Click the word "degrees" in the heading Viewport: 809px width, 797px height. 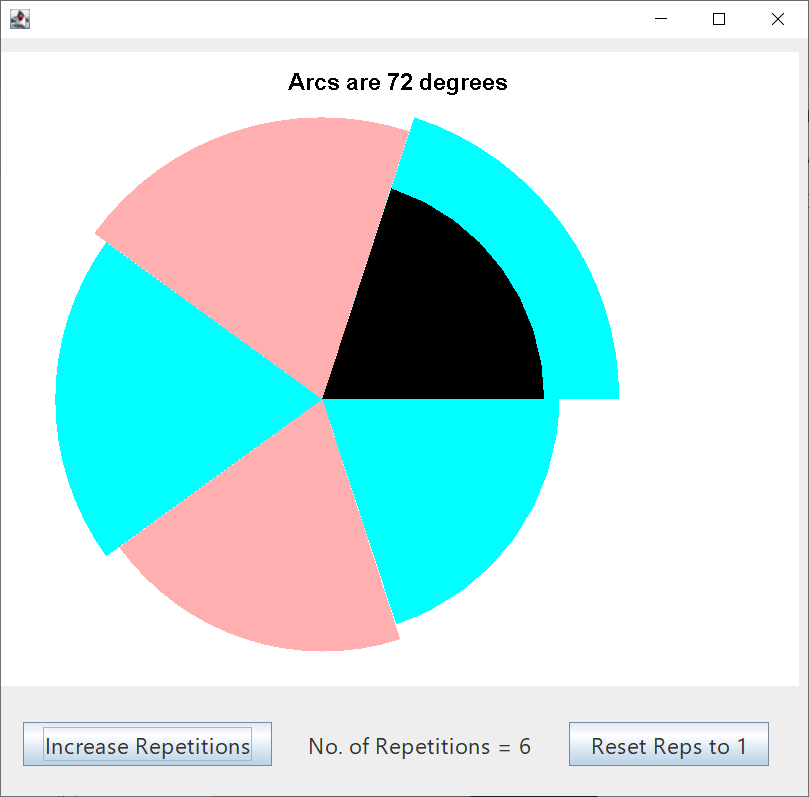point(463,83)
